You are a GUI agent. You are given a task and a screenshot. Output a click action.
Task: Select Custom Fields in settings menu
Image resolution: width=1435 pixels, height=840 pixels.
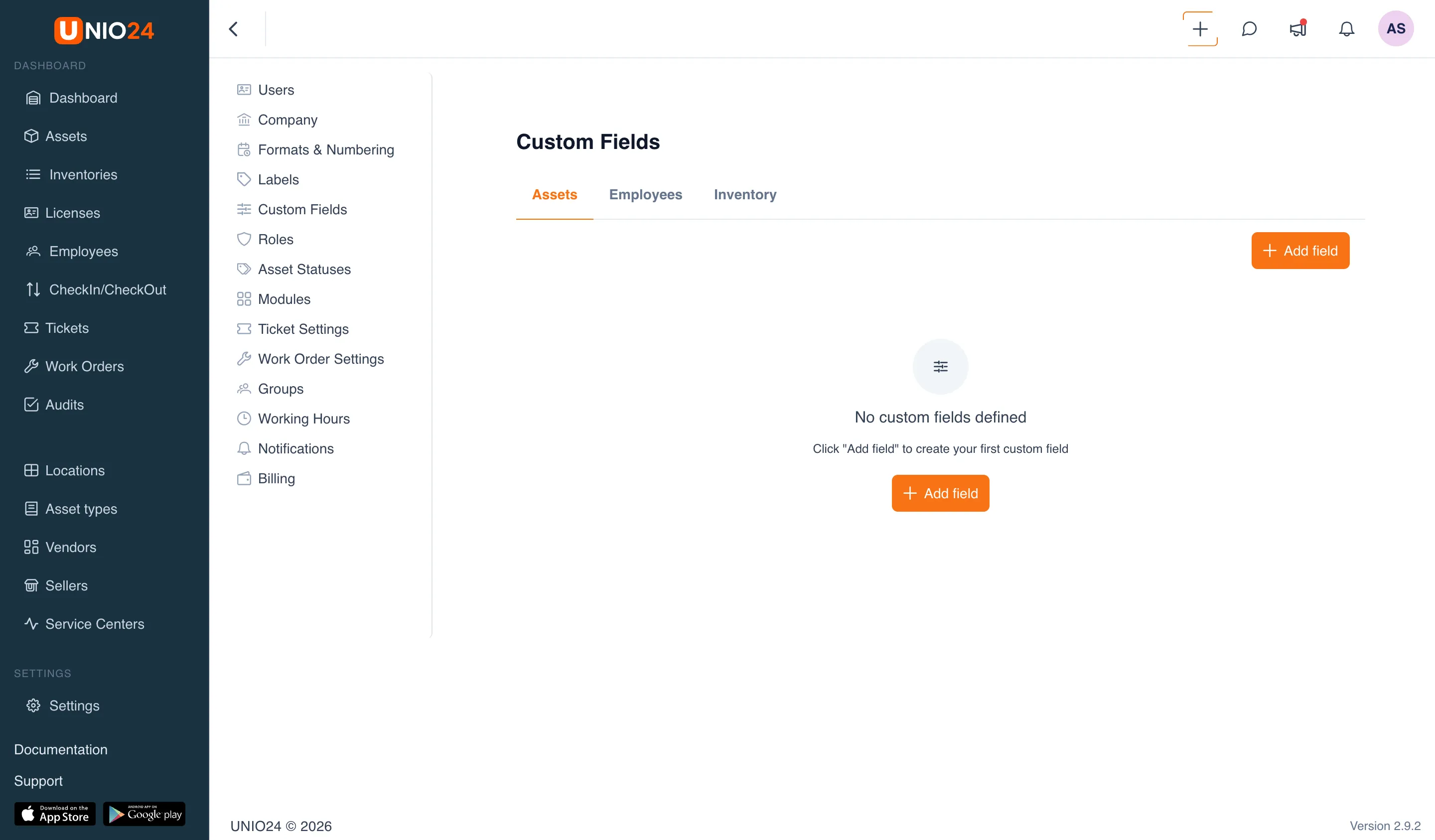291,210
